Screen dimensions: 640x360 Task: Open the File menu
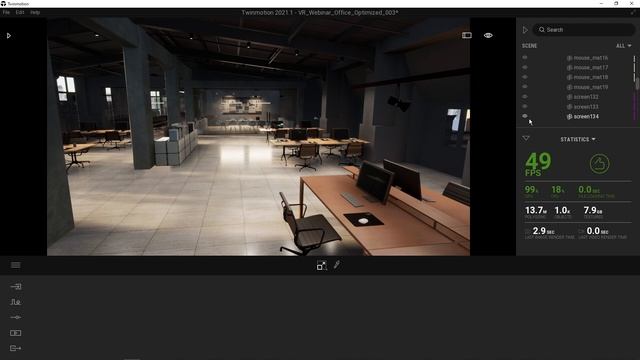(x=6, y=13)
